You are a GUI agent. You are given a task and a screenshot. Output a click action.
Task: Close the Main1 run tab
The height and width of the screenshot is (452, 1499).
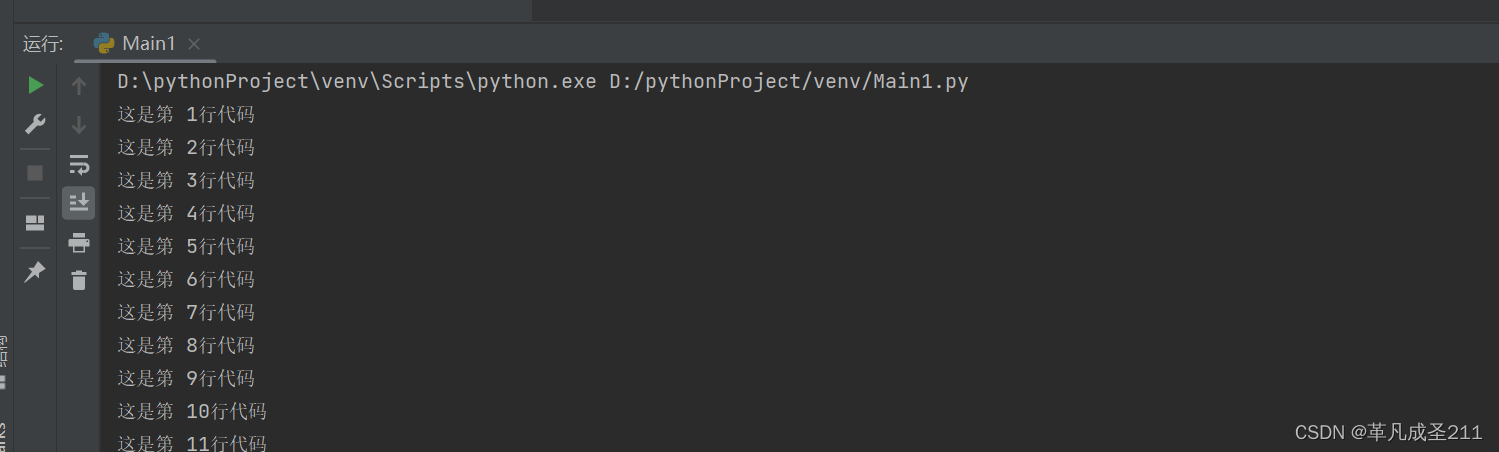pyautogui.click(x=194, y=44)
